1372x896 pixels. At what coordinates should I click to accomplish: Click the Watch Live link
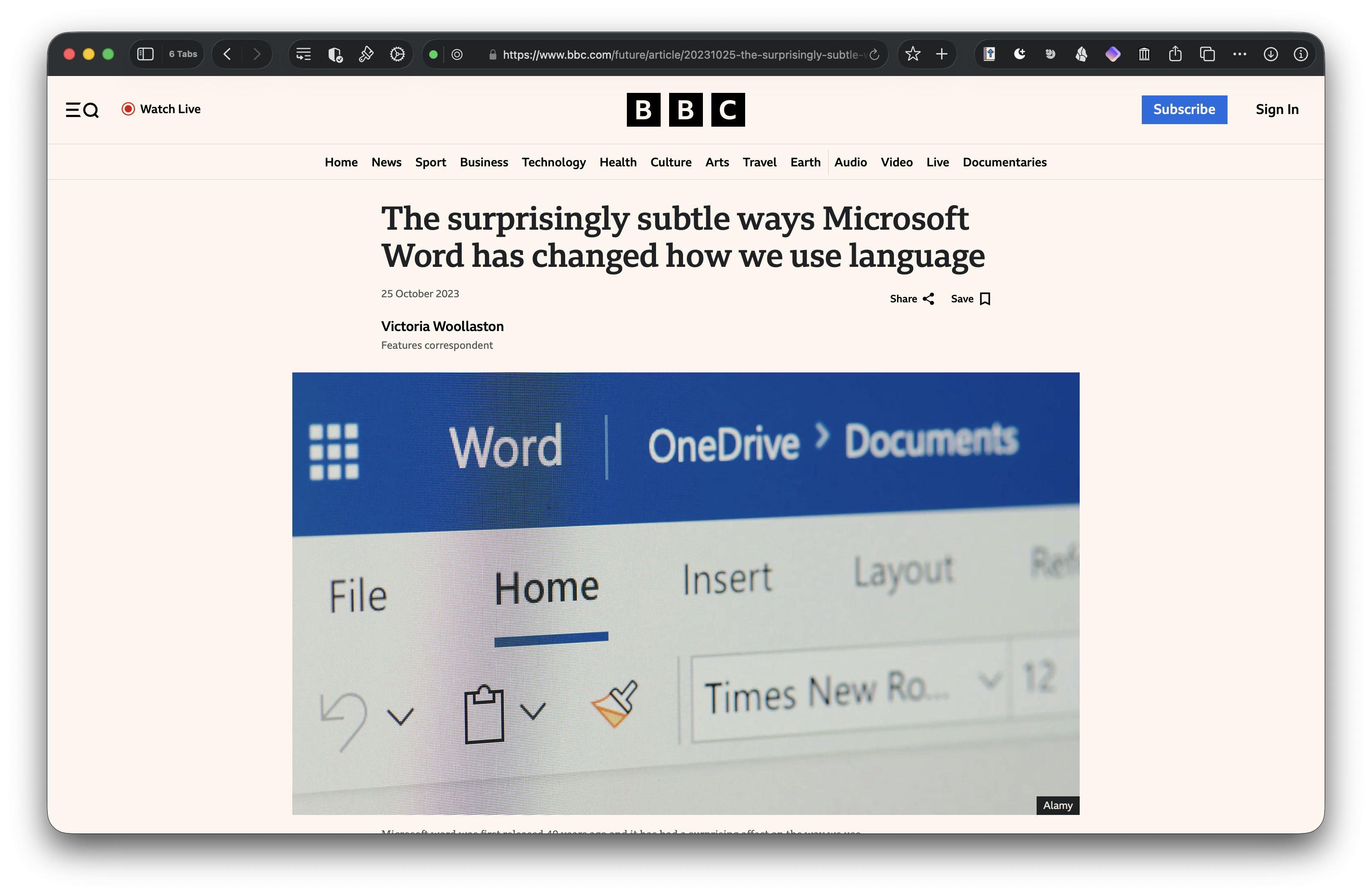tap(161, 109)
